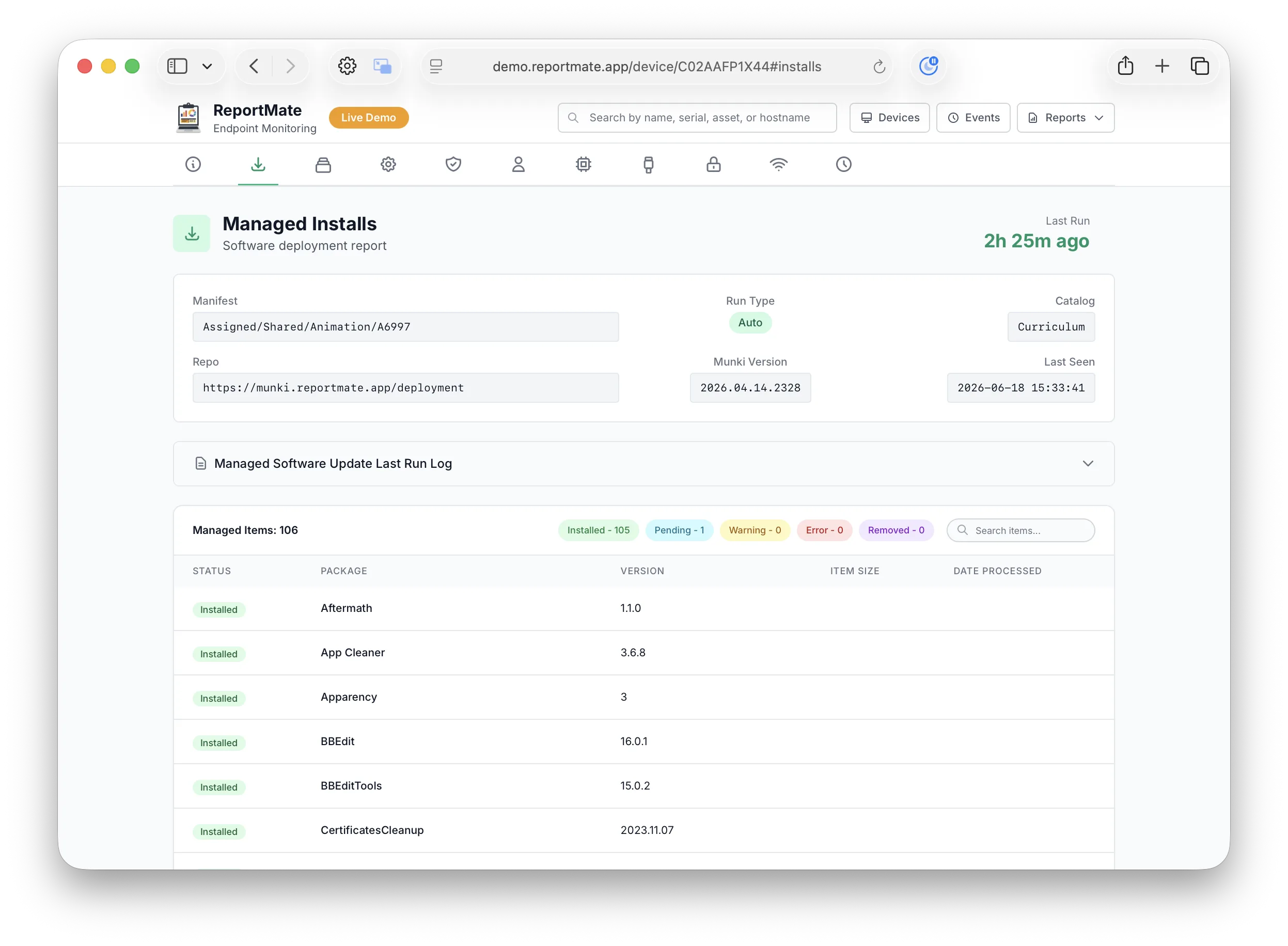Viewport: 1288px width, 946px height.
Task: Click the 2h 25m ago last run text
Action: pyautogui.click(x=1036, y=241)
